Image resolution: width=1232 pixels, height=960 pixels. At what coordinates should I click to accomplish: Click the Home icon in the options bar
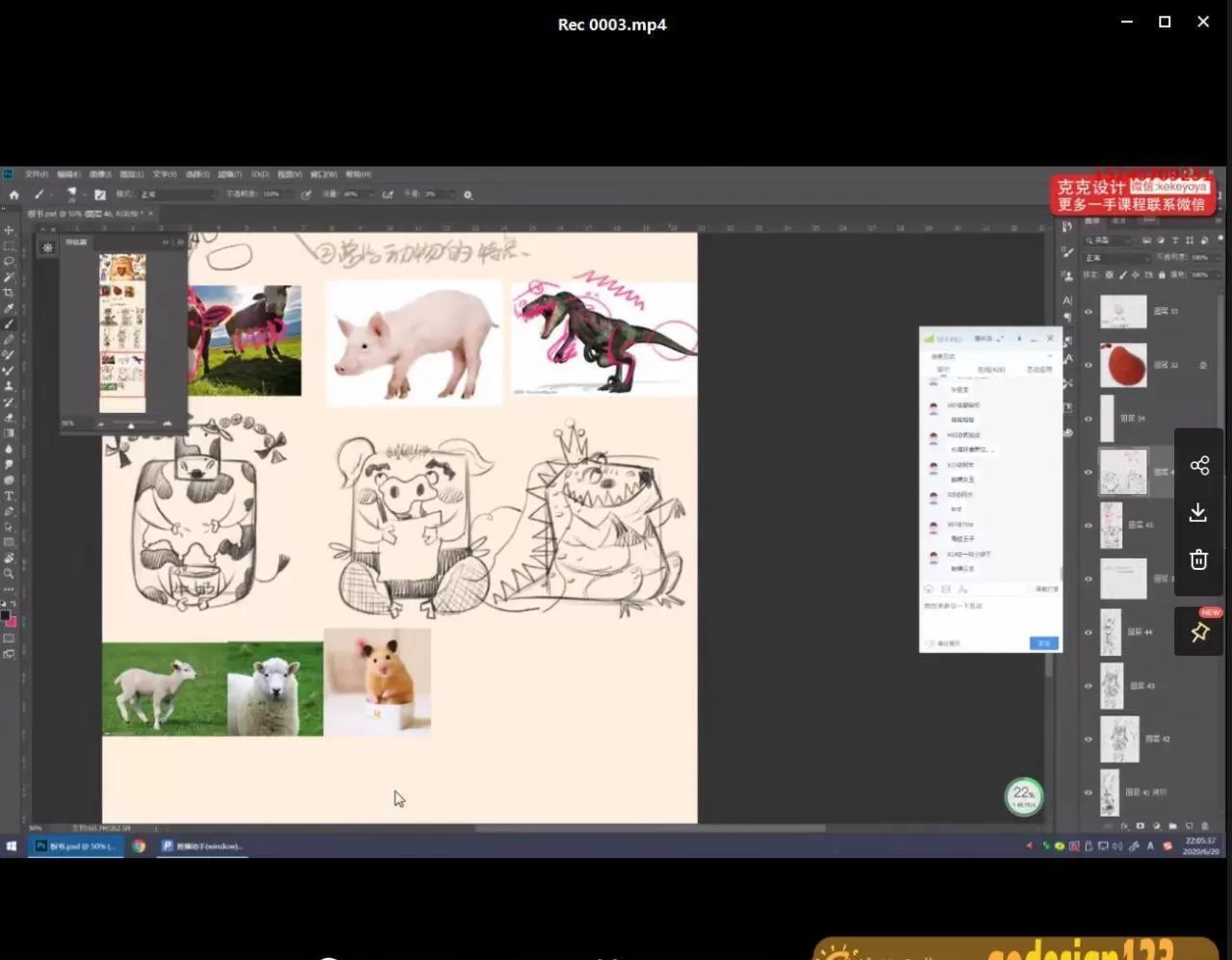(13, 195)
